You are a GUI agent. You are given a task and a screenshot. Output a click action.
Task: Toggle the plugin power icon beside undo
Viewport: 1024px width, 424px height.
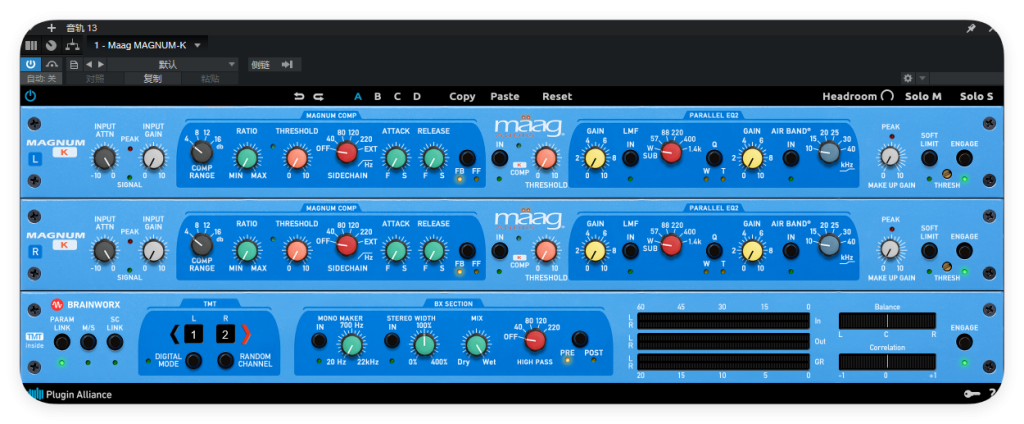click(x=31, y=96)
